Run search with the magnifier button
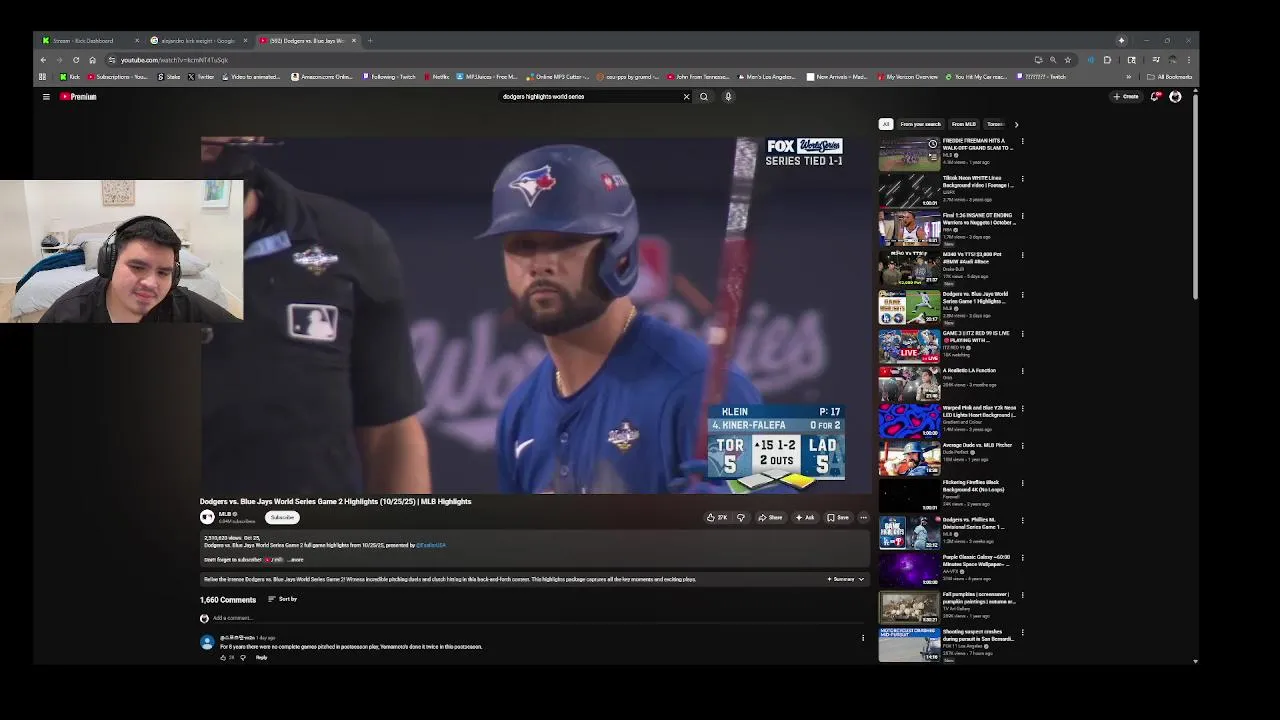Image resolution: width=1280 pixels, height=720 pixels. [x=704, y=97]
